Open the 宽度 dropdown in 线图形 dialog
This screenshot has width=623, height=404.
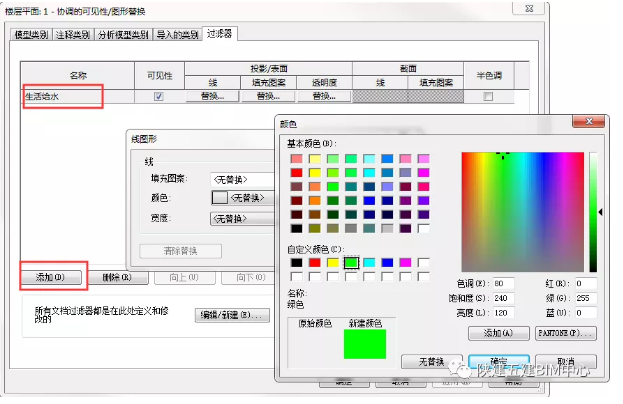(242, 218)
